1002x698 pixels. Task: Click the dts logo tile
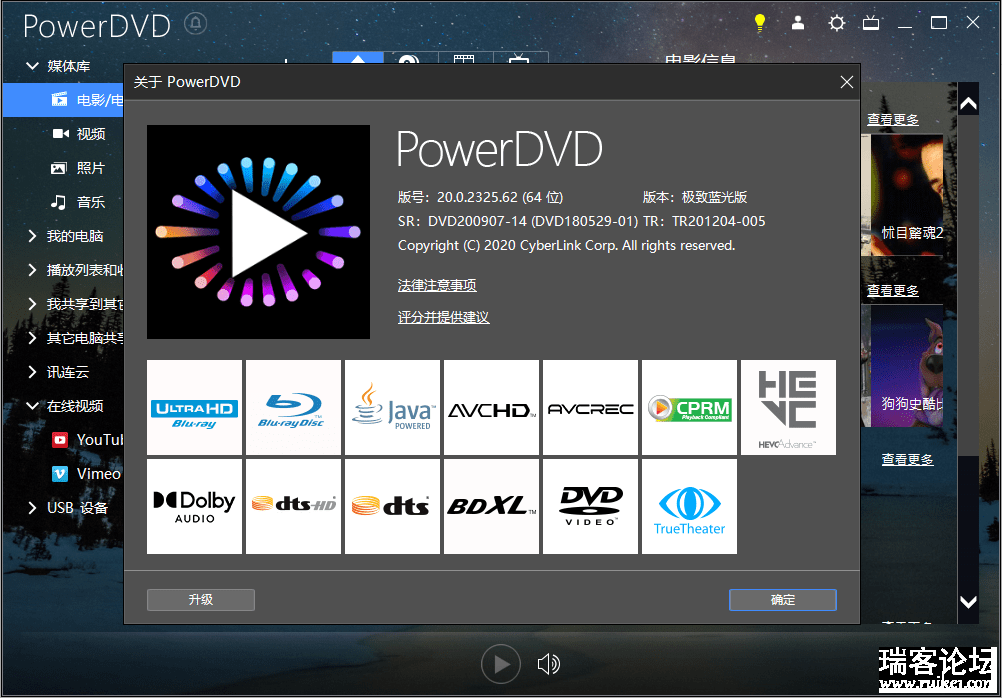coord(392,506)
